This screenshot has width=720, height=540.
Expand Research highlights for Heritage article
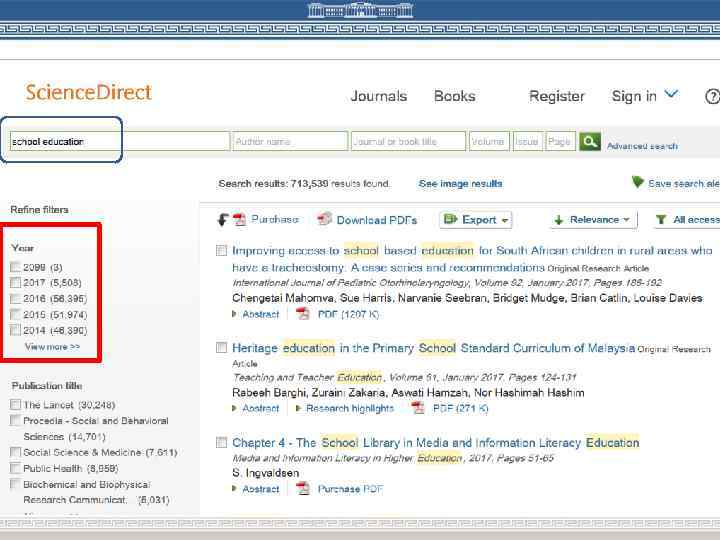point(345,408)
